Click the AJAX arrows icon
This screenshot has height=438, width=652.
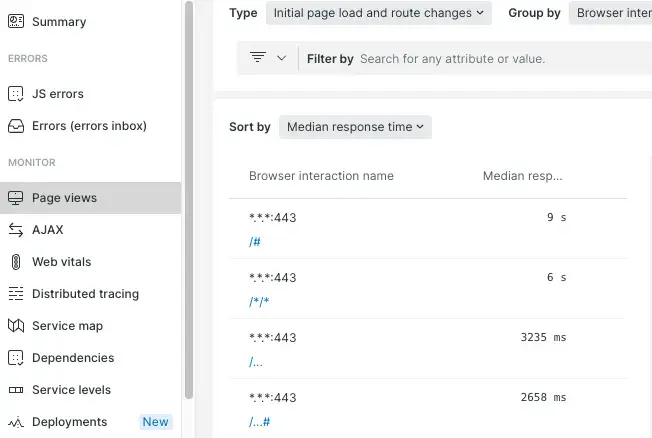pyautogui.click(x=15, y=230)
